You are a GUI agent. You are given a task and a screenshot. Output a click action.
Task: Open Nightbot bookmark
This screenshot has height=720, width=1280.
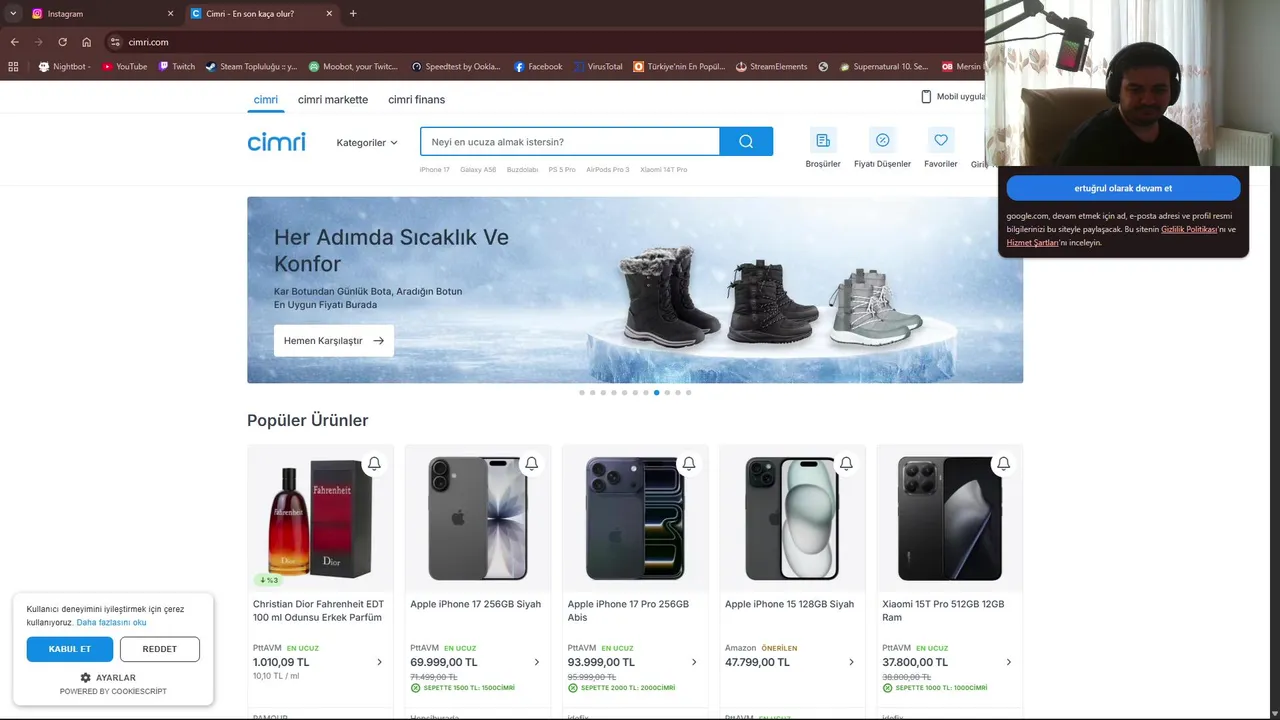coord(64,67)
